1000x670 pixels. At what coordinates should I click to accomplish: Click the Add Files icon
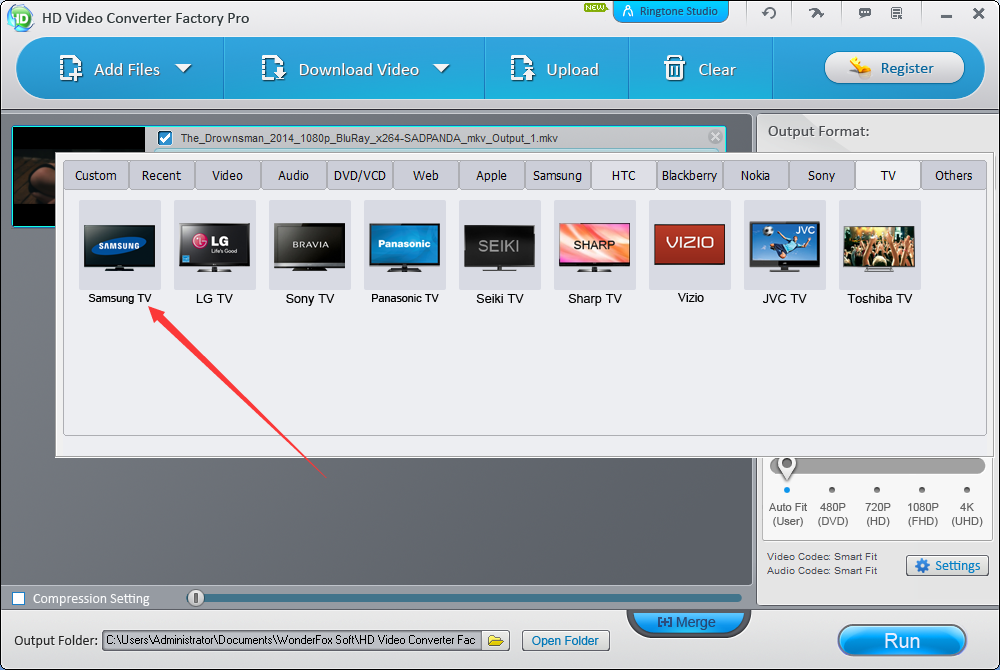(71, 68)
